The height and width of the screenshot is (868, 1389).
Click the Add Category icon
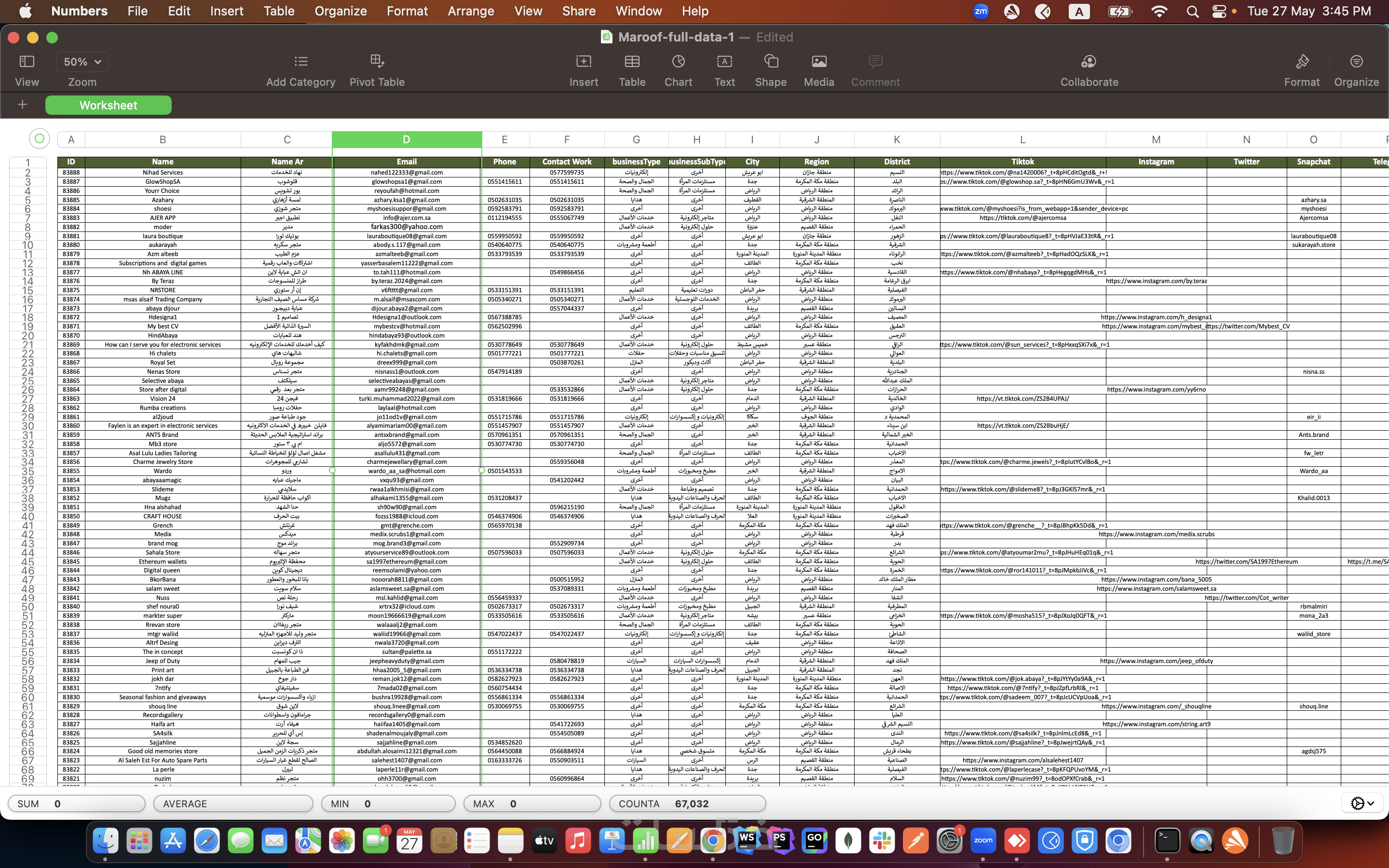[301, 61]
